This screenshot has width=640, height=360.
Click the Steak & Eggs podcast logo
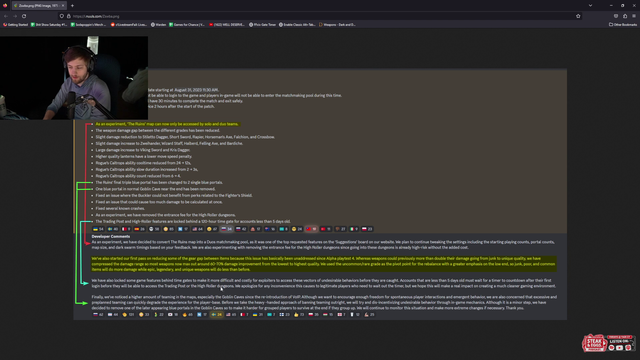[594, 343]
